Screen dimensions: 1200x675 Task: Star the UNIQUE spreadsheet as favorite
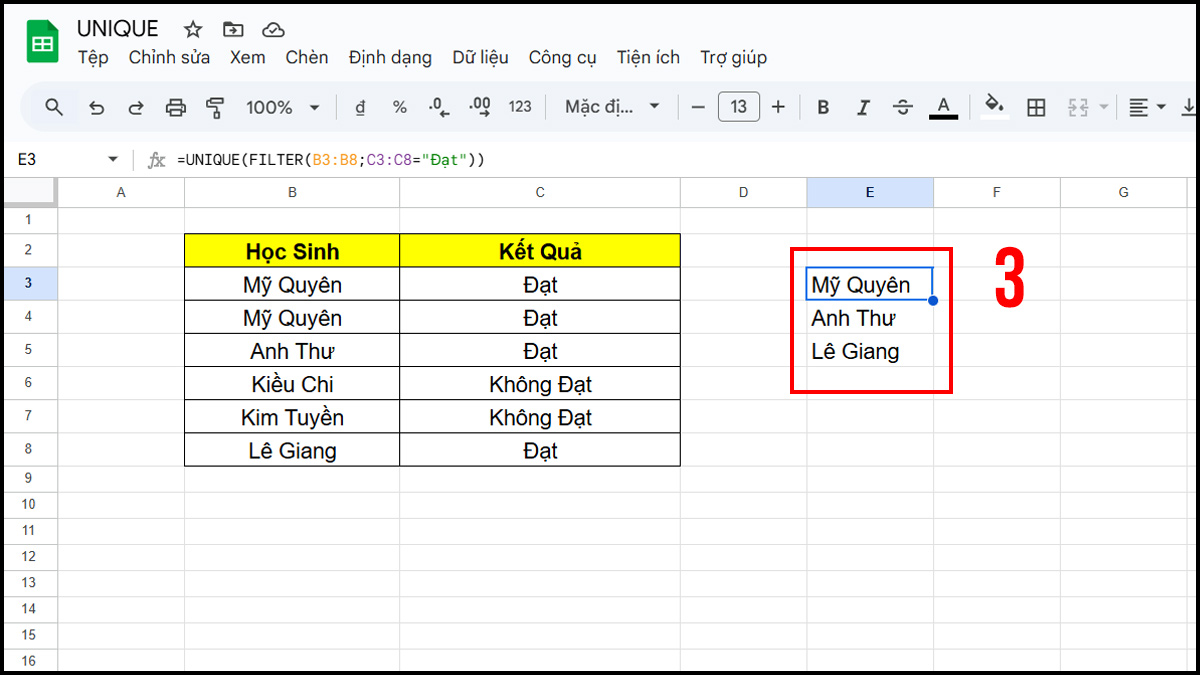(191, 29)
